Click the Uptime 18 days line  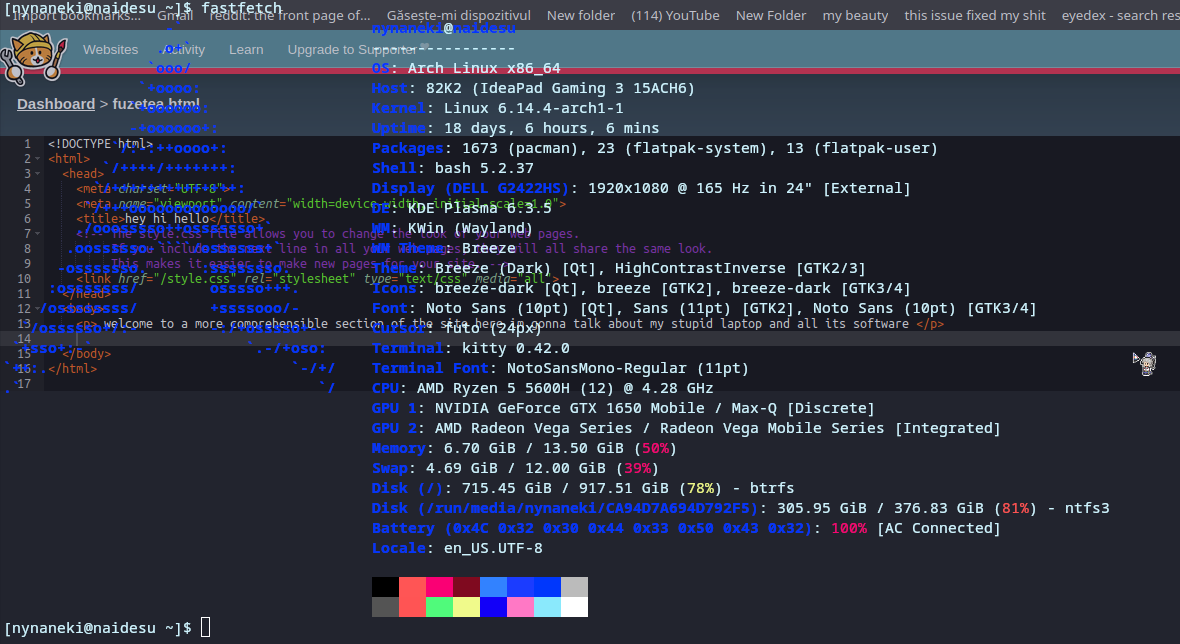point(515,128)
